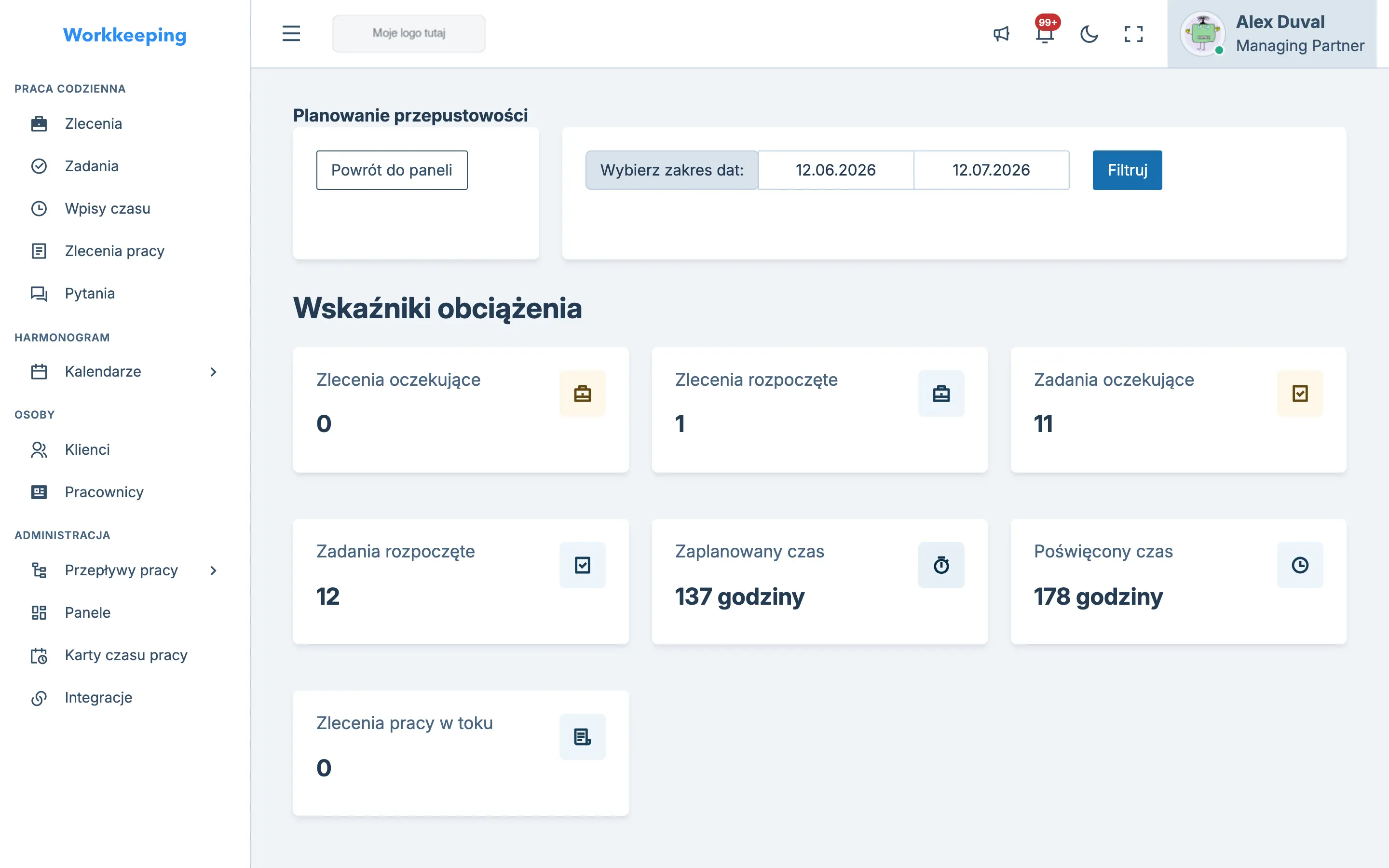Open the announcements megaphone icon
Image resolution: width=1389 pixels, height=868 pixels.
click(x=1001, y=34)
